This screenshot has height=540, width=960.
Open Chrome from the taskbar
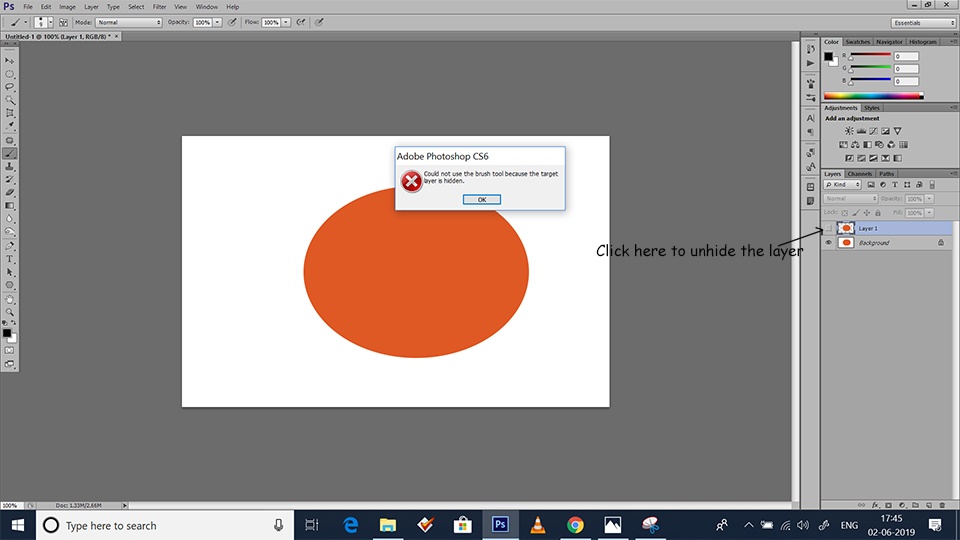(x=575, y=525)
